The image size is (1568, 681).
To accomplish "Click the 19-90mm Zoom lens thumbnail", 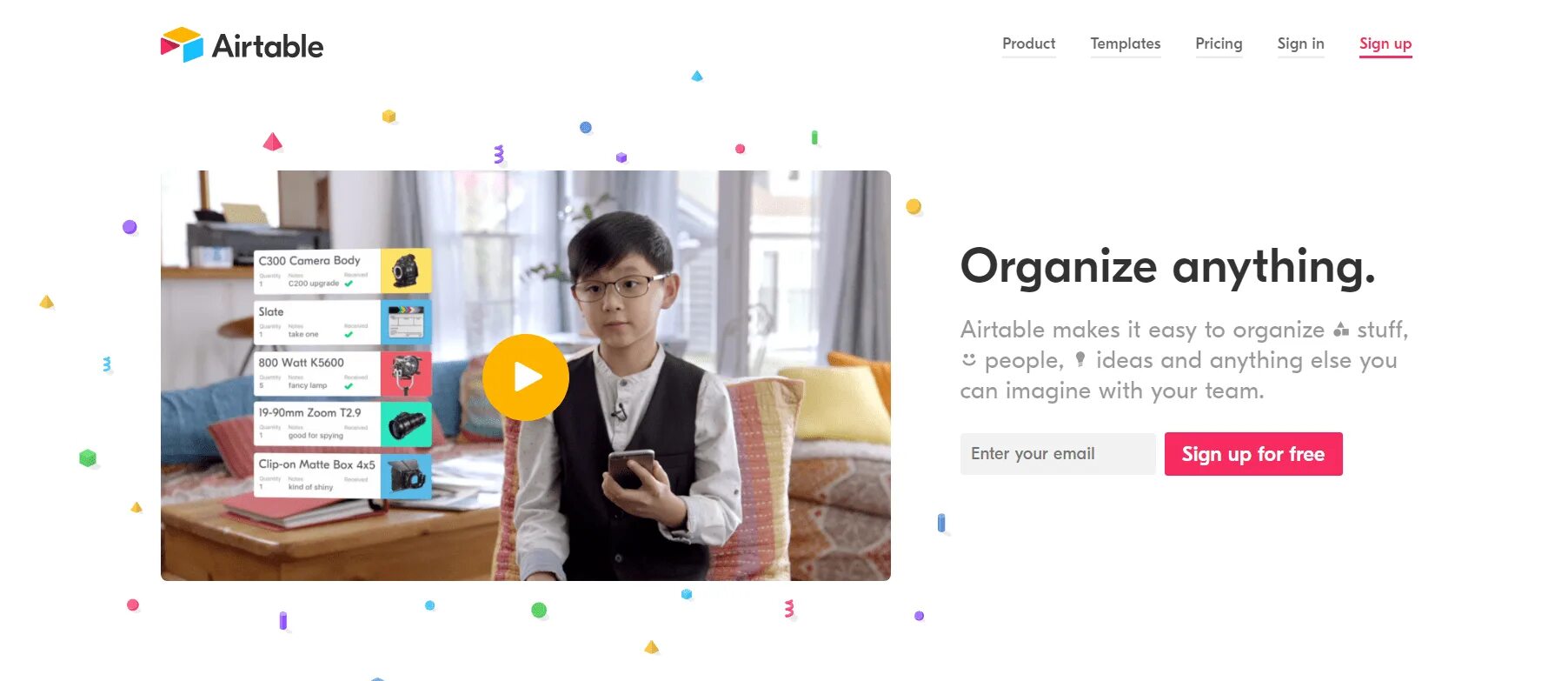I will [x=406, y=424].
